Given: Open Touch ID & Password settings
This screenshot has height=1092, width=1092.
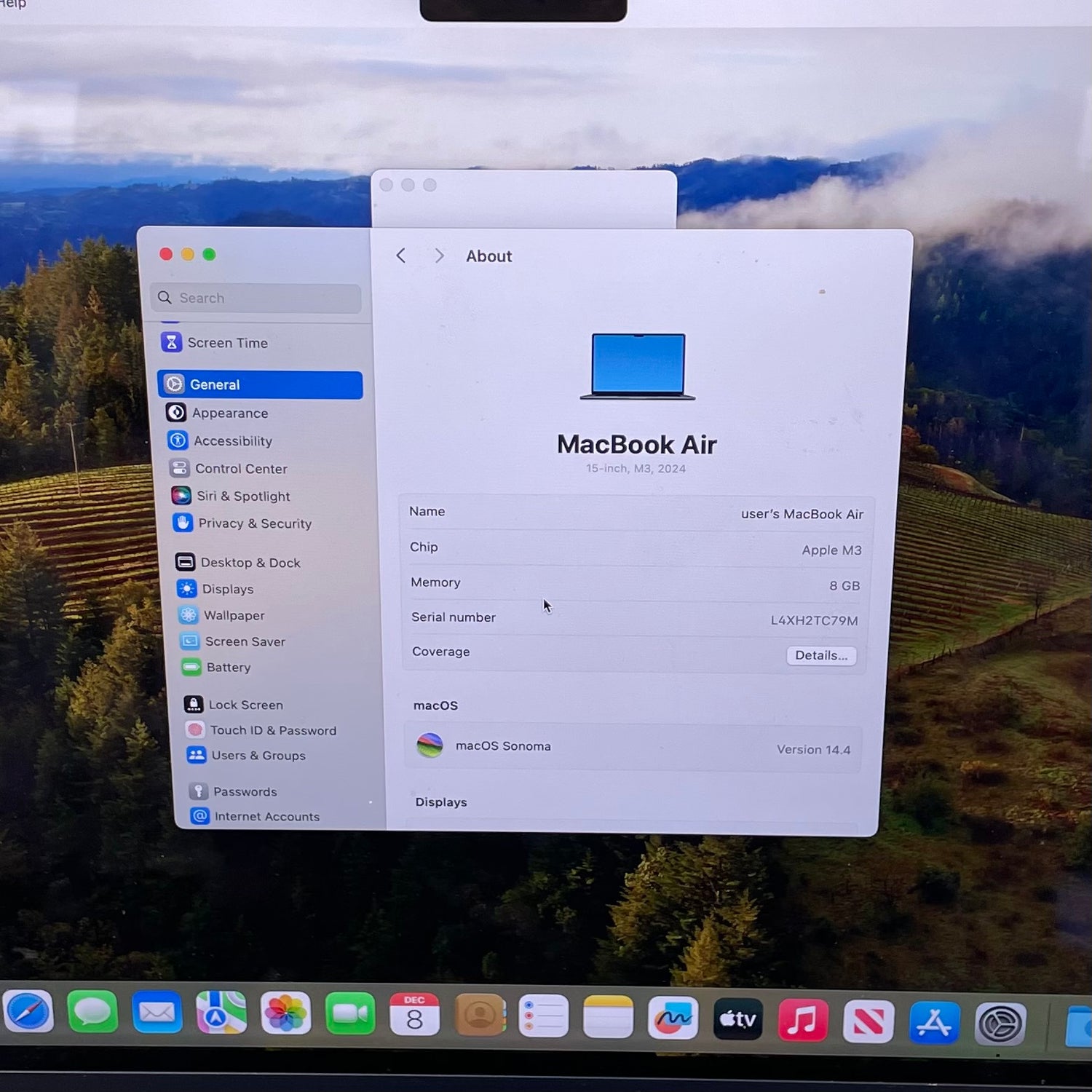Looking at the screenshot, I should coord(272,730).
